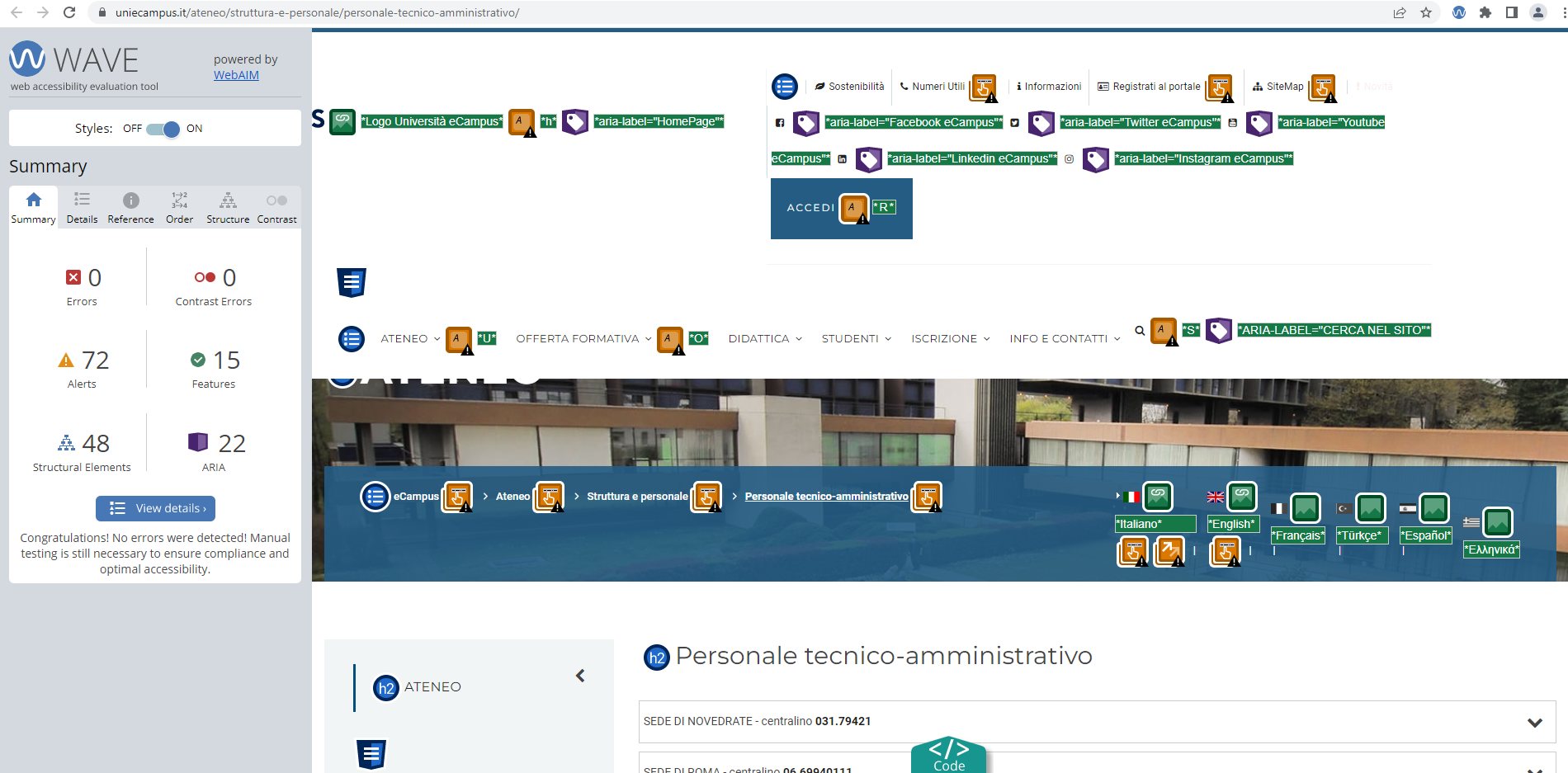The height and width of the screenshot is (773, 1568).
Task: Expand the INFO E CONTATTI dropdown
Action: (1064, 339)
